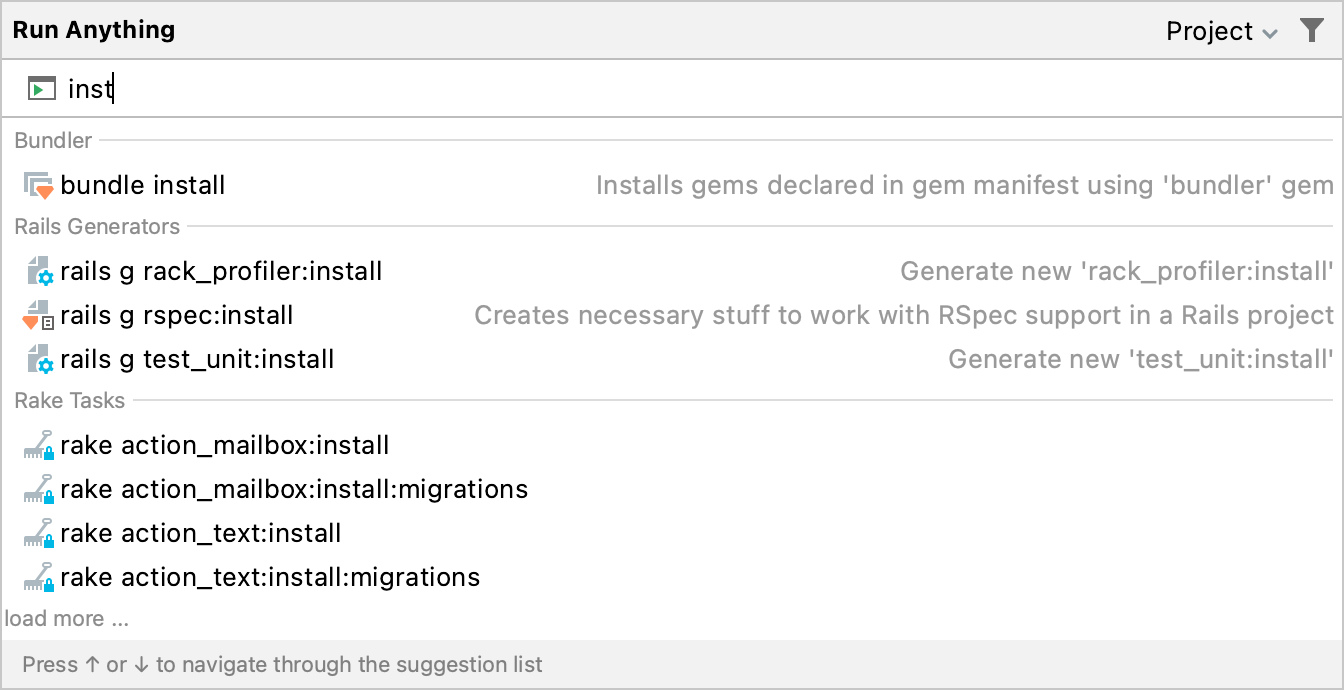Click the run icon beside the search field
This screenshot has width=1344, height=690.
click(x=42, y=88)
